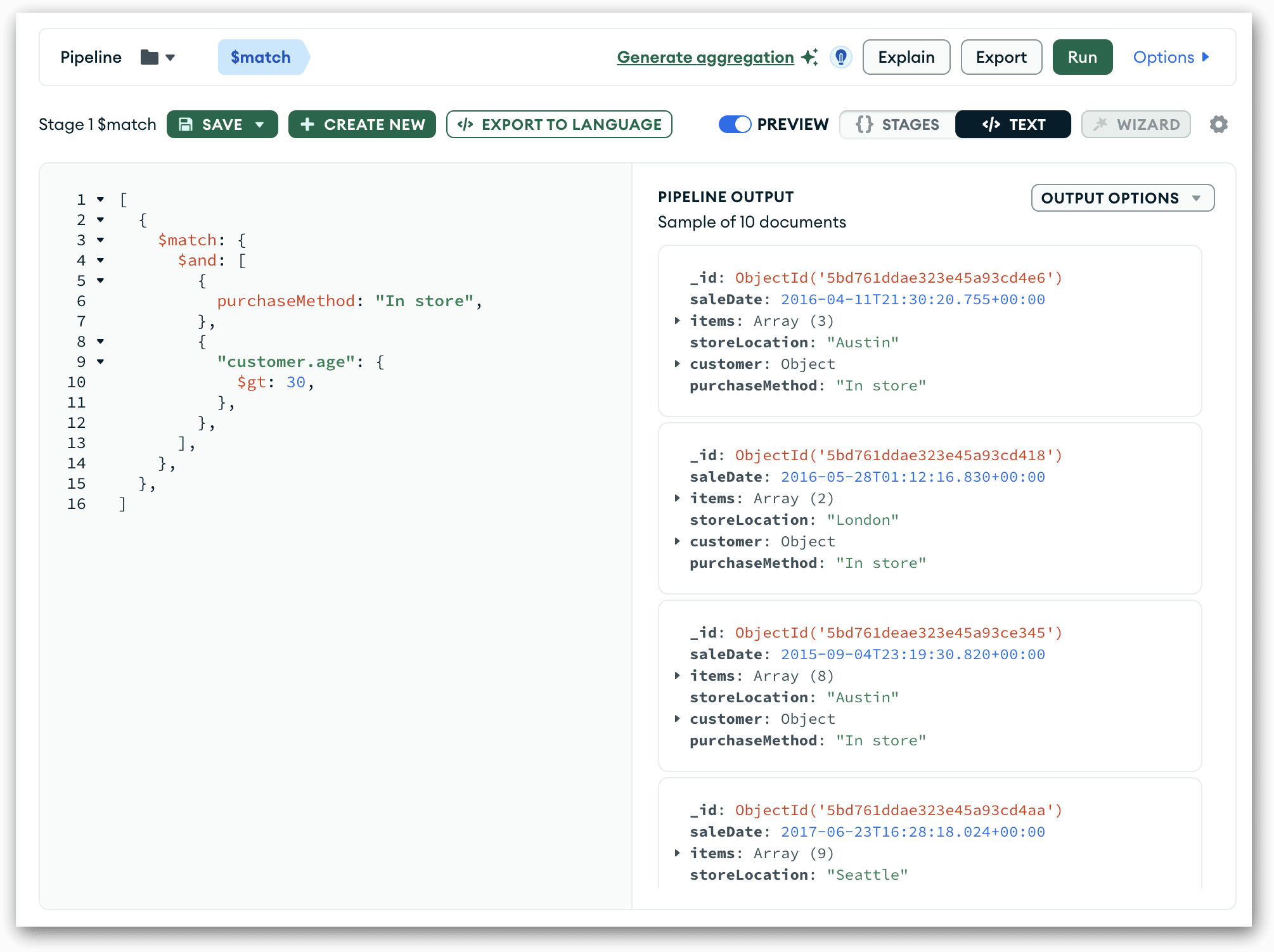
Task: Open the lightbulb insight icon
Action: (841, 58)
